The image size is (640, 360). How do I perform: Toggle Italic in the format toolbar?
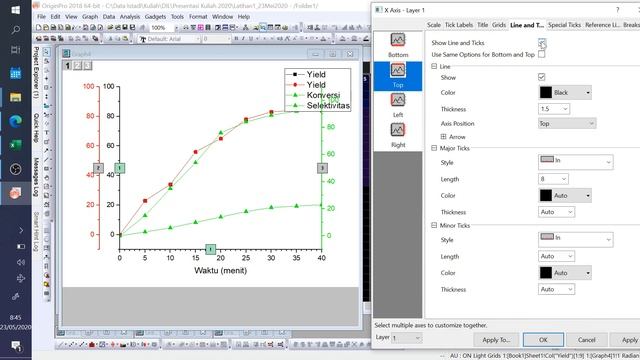coord(243,39)
